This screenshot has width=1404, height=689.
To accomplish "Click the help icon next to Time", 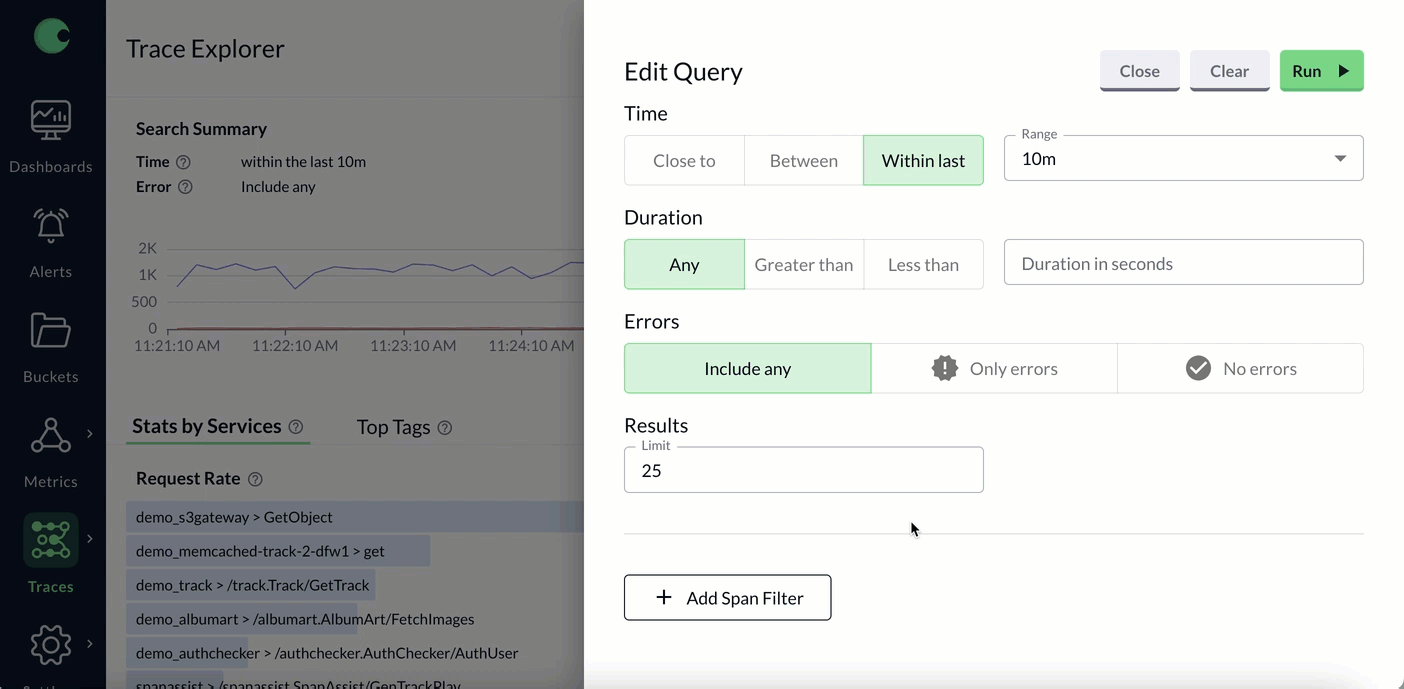I will click(183, 162).
